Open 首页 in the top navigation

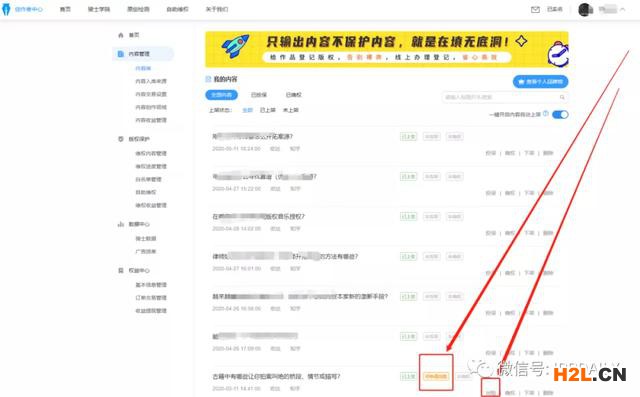(65, 9)
